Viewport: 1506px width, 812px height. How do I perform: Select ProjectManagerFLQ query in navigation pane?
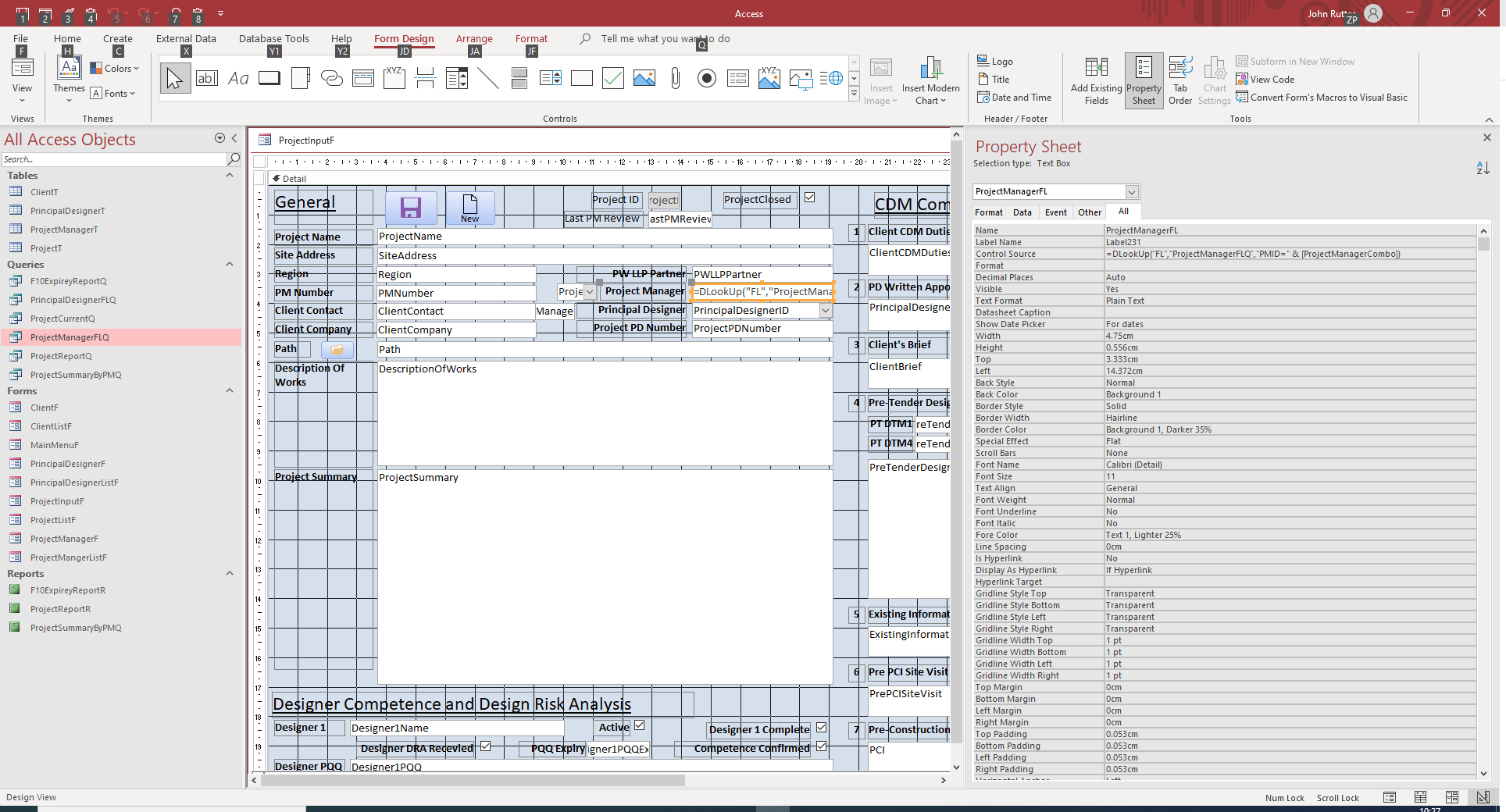click(x=121, y=337)
